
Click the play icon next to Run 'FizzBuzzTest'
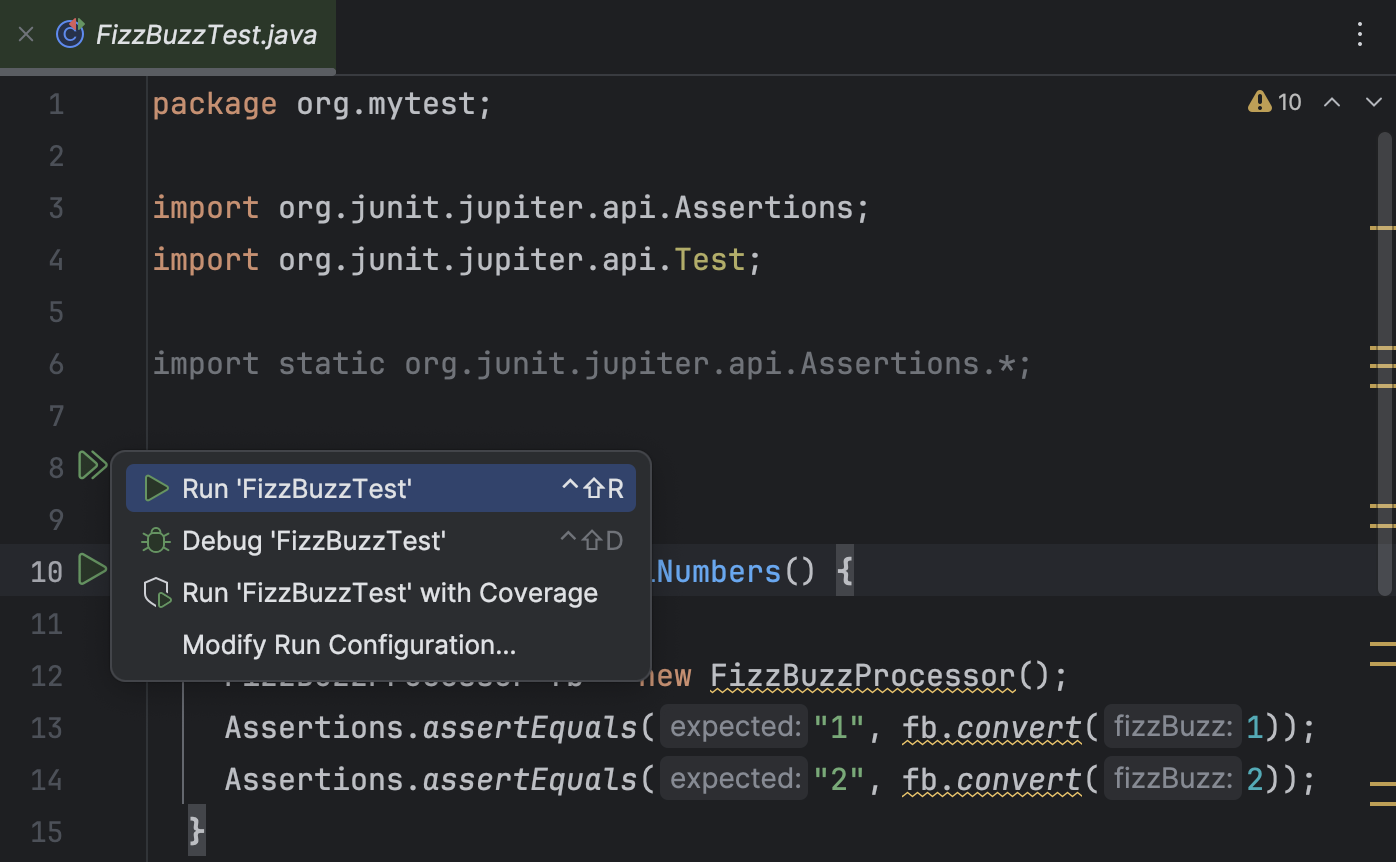coord(156,488)
